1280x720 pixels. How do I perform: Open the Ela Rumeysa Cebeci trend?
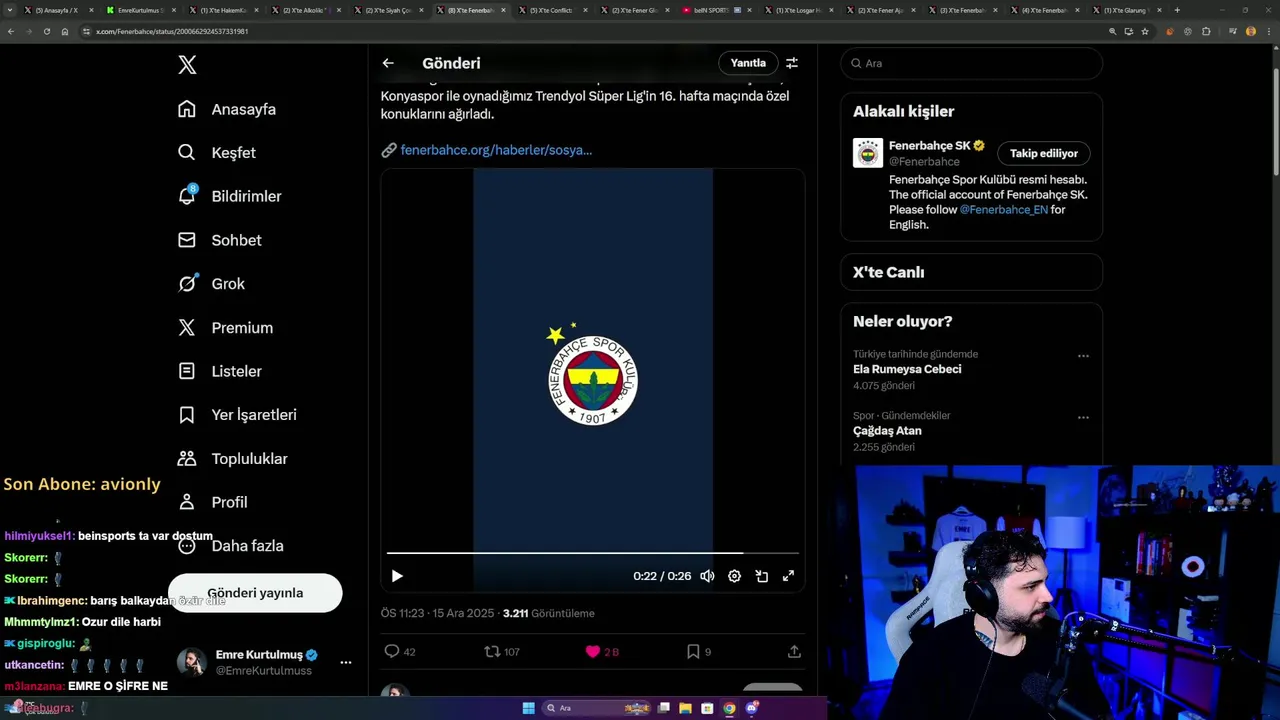(907, 369)
